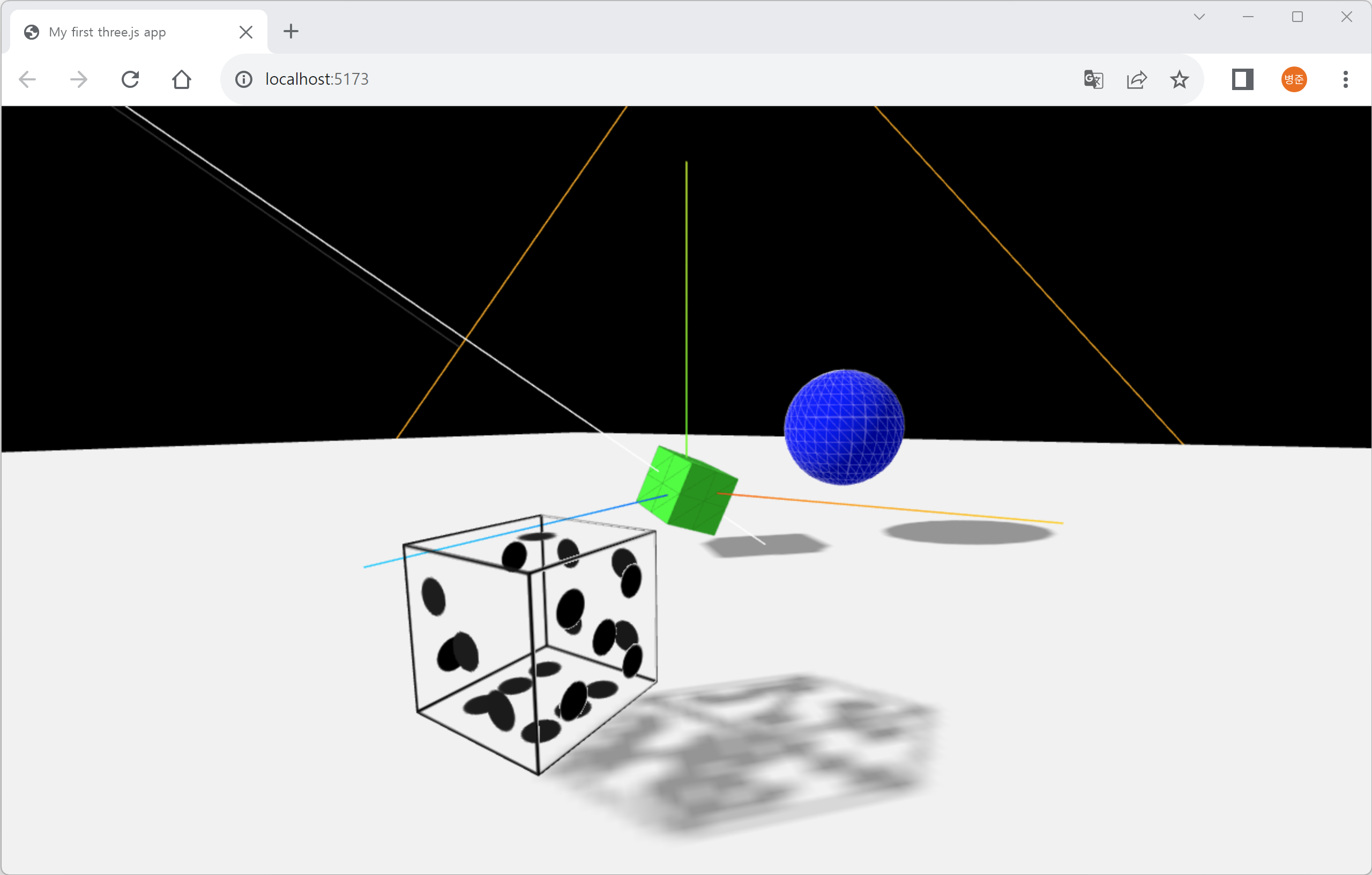Image resolution: width=1372 pixels, height=875 pixels.
Task: Click the browser forward arrow
Action: click(79, 79)
